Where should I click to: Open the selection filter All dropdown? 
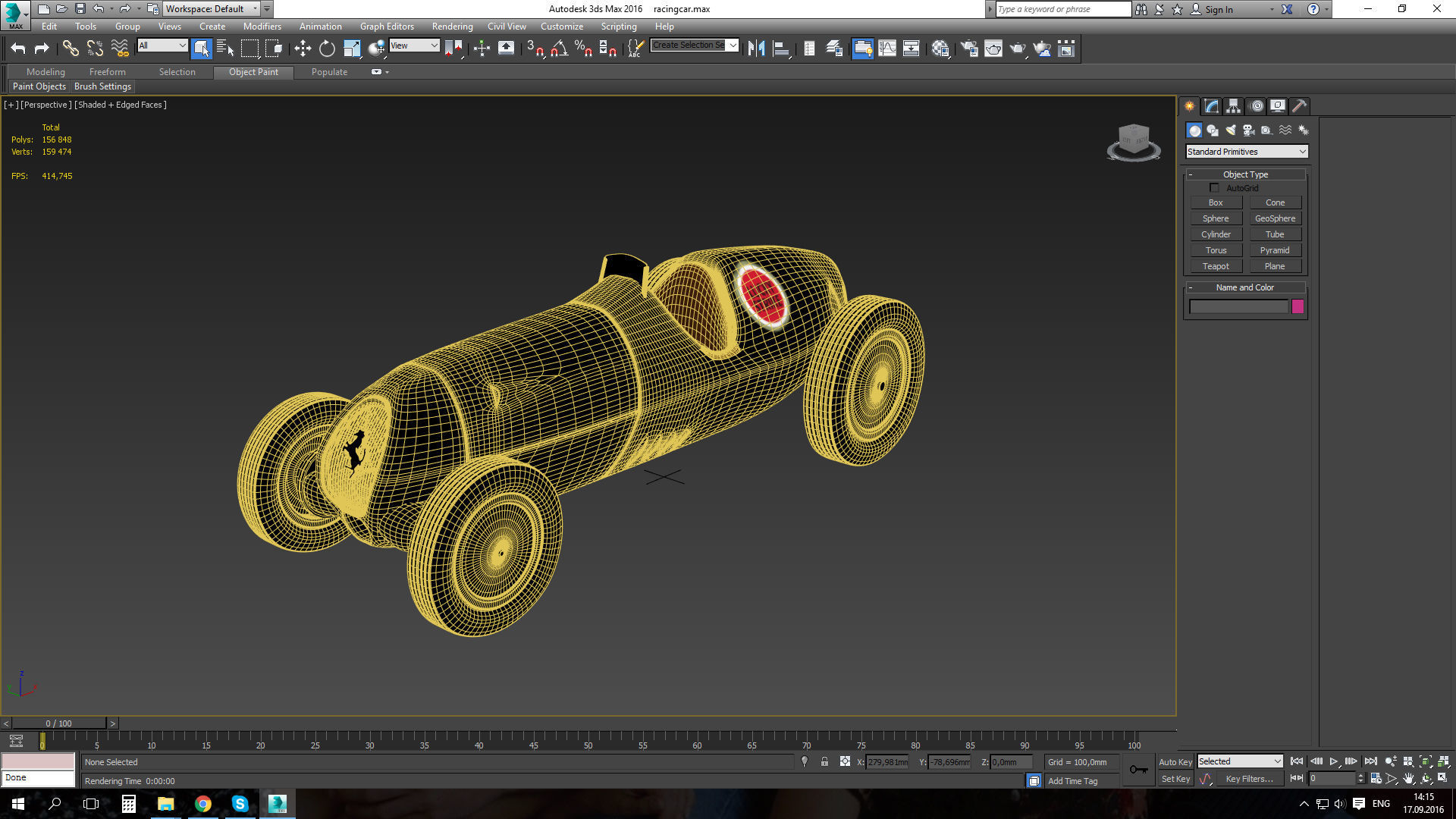pos(162,45)
